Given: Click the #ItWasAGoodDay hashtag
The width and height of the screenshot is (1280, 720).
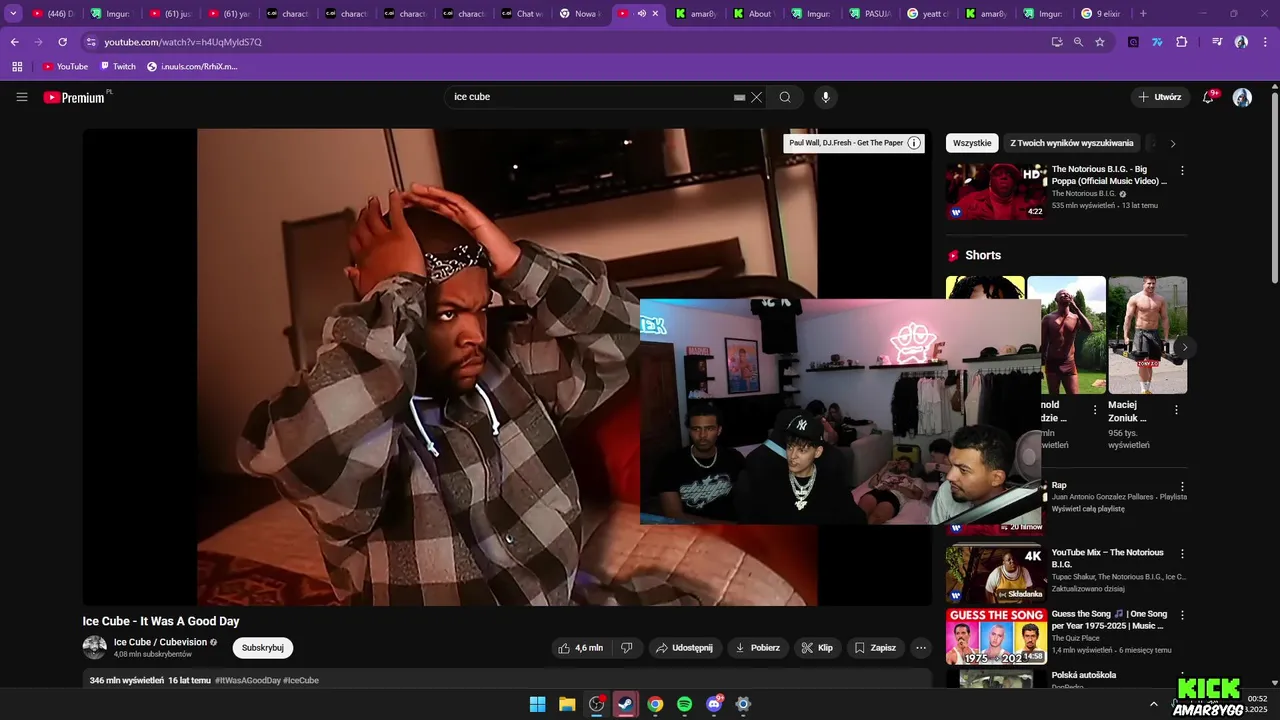Looking at the screenshot, I should pyautogui.click(x=247, y=680).
